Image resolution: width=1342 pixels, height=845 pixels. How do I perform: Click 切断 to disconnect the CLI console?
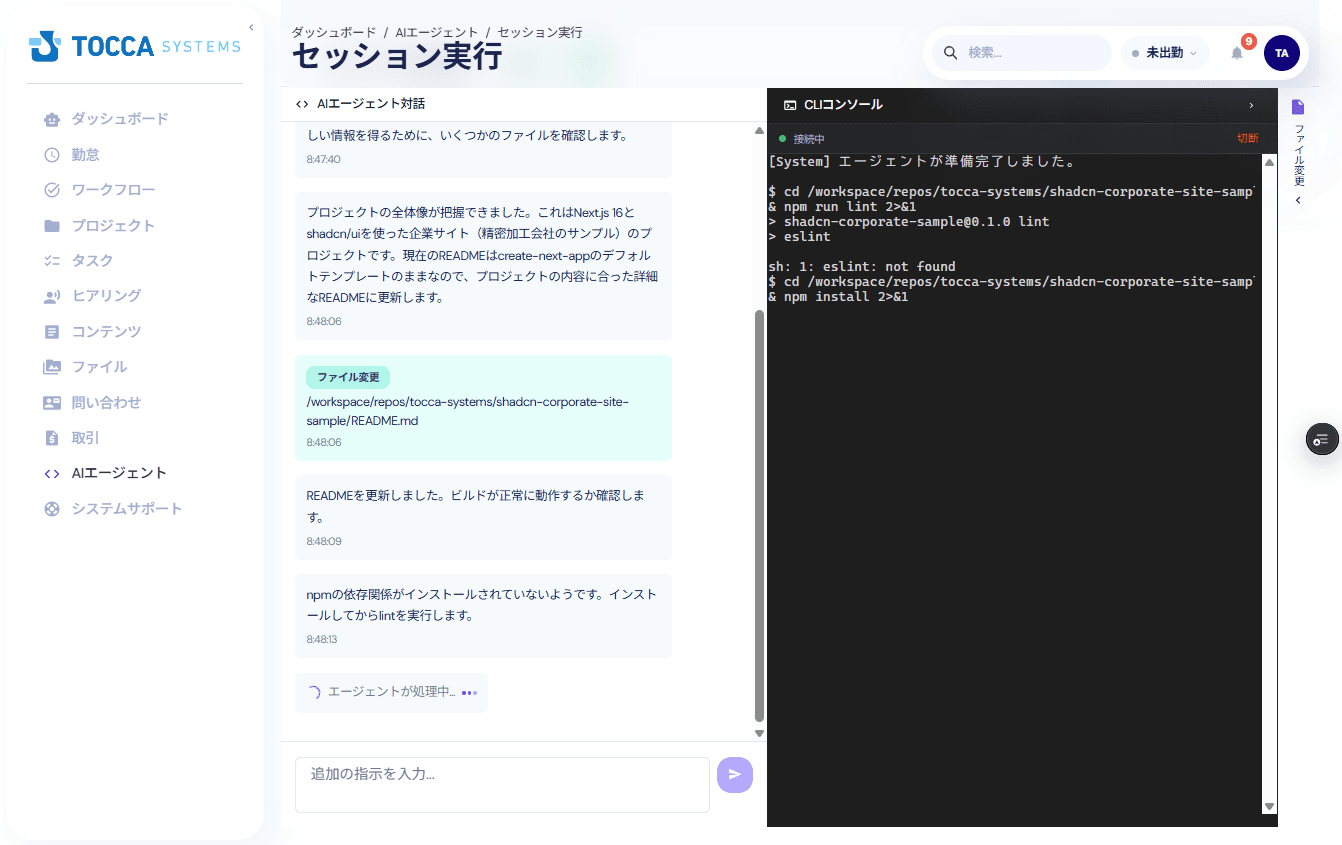[x=1247, y=138]
